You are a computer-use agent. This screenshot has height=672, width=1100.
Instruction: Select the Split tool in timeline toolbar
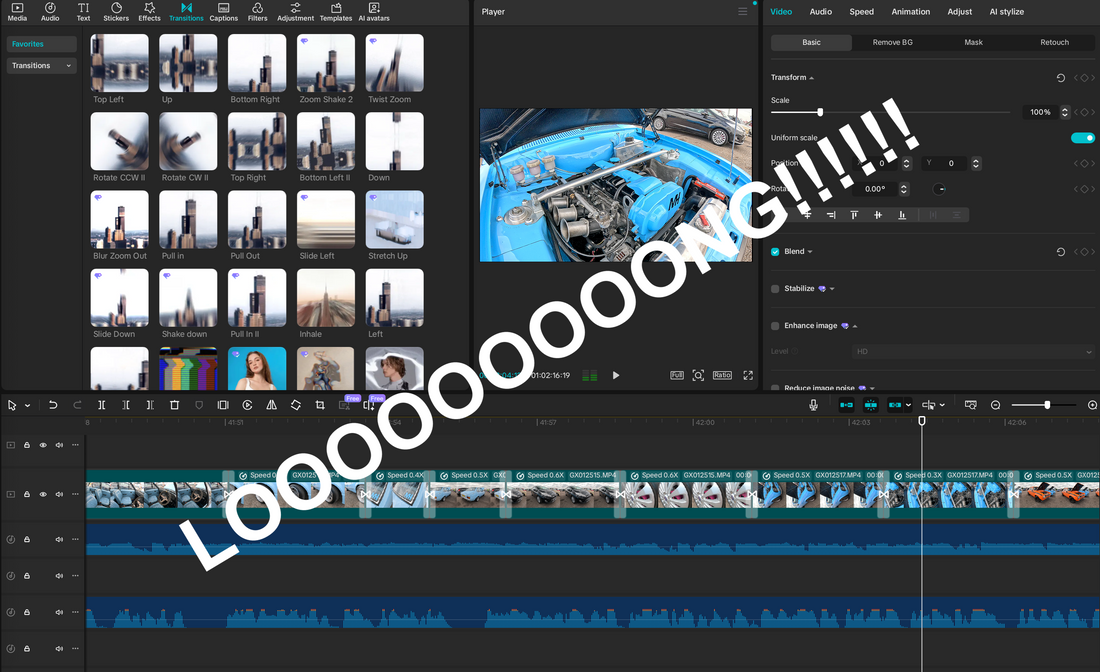(103, 405)
